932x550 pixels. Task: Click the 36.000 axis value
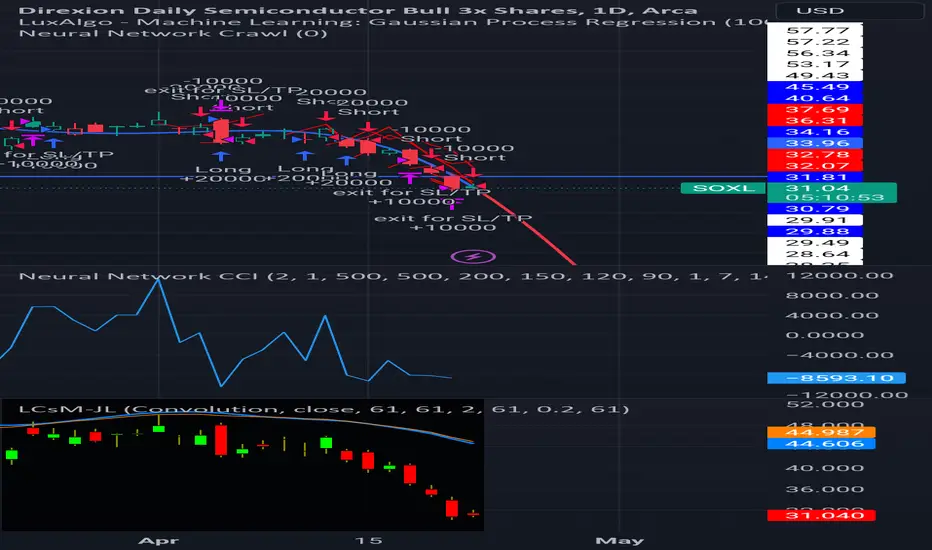pyautogui.click(x=824, y=489)
